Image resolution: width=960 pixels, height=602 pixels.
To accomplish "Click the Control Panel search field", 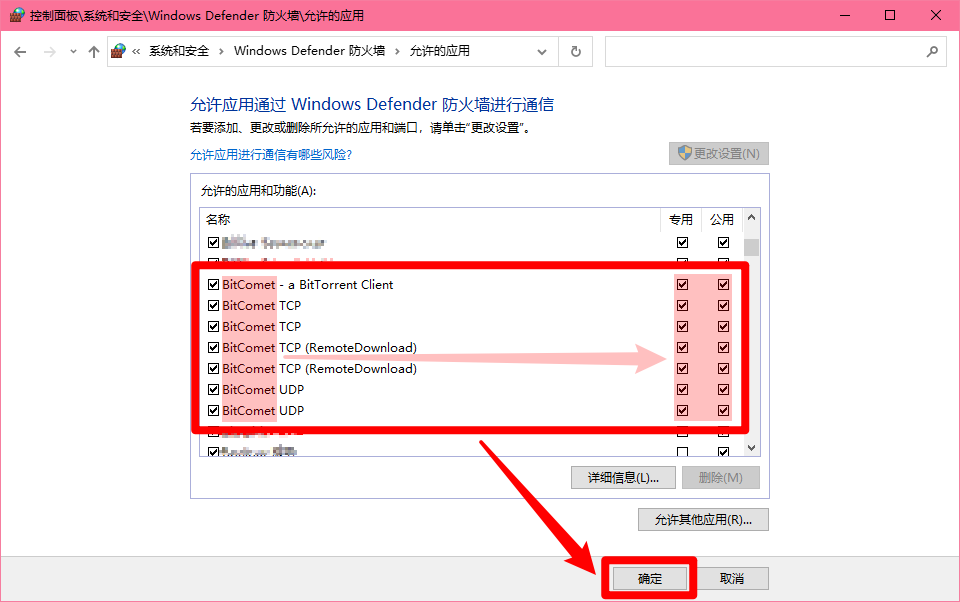I will click(x=765, y=51).
